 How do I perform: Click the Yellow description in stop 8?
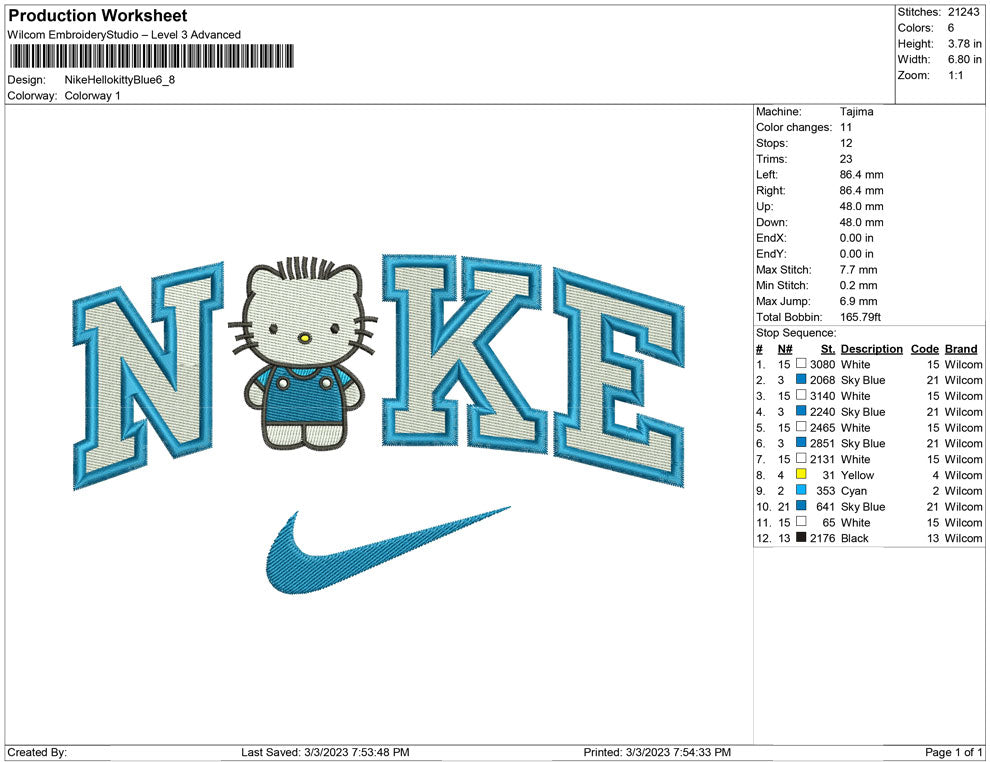857,475
